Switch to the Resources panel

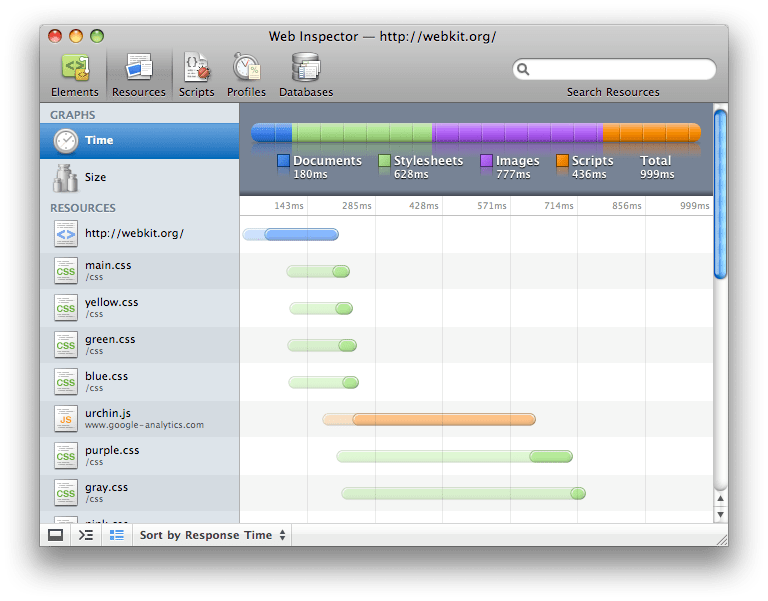coord(138,75)
